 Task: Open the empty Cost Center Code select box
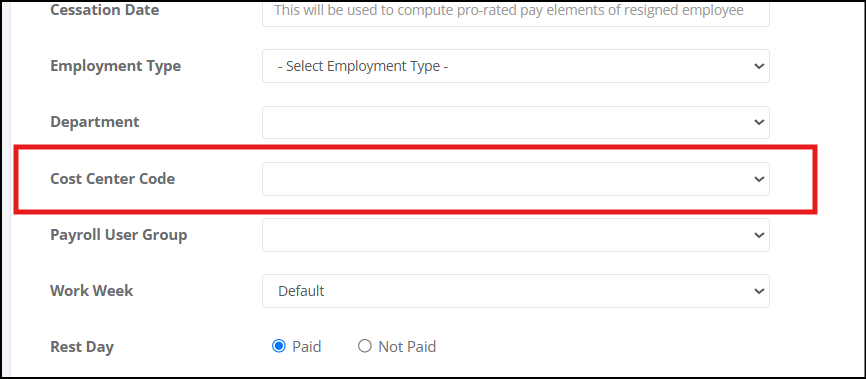tap(516, 179)
